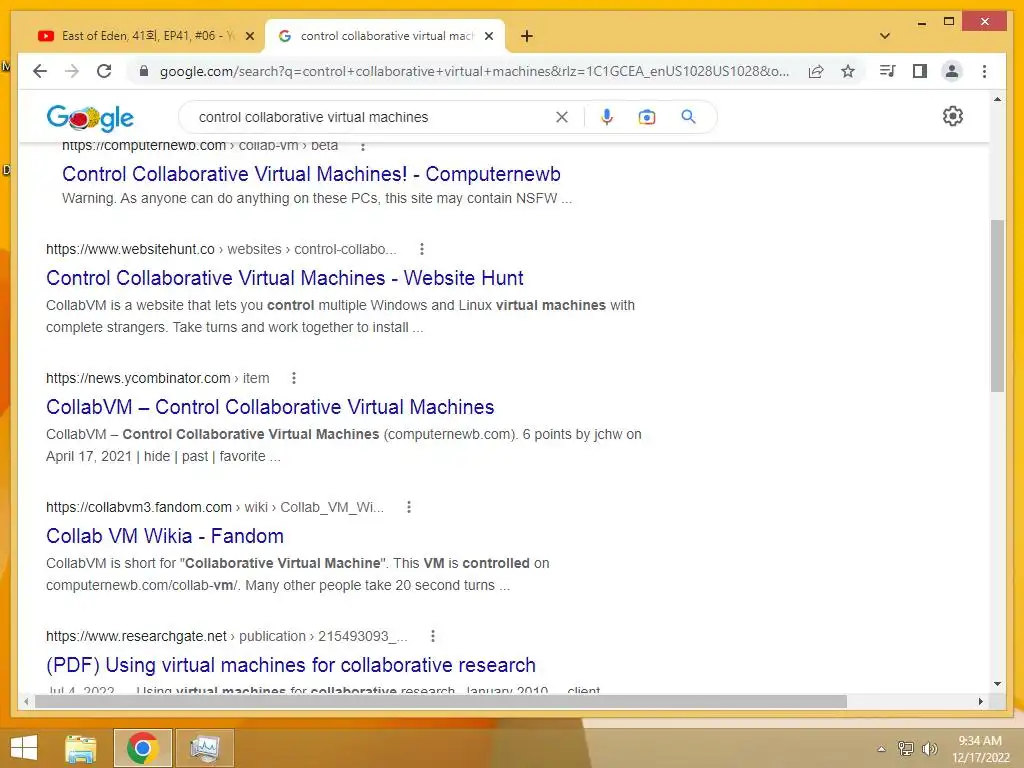
Task: Click the scrollbar down arrow
Action: click(997, 684)
